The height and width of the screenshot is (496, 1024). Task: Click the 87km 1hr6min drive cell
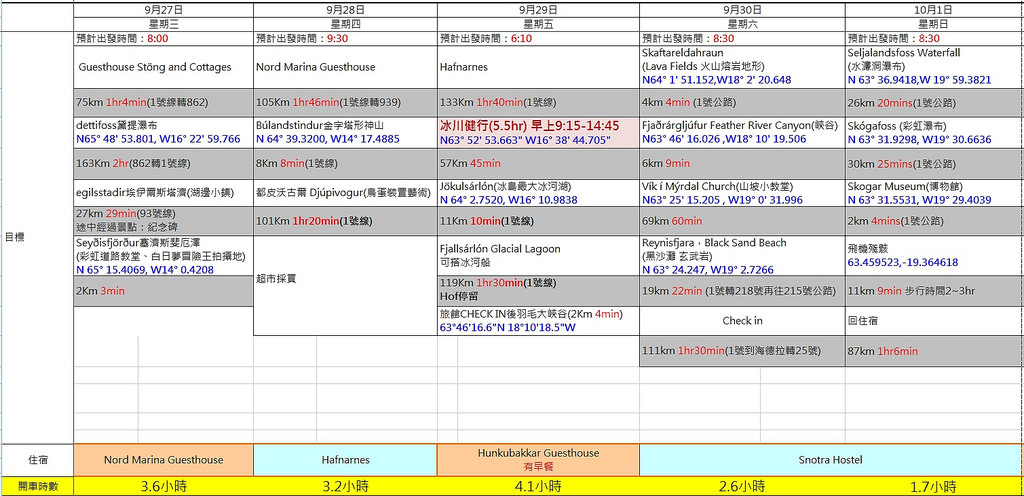click(x=935, y=351)
